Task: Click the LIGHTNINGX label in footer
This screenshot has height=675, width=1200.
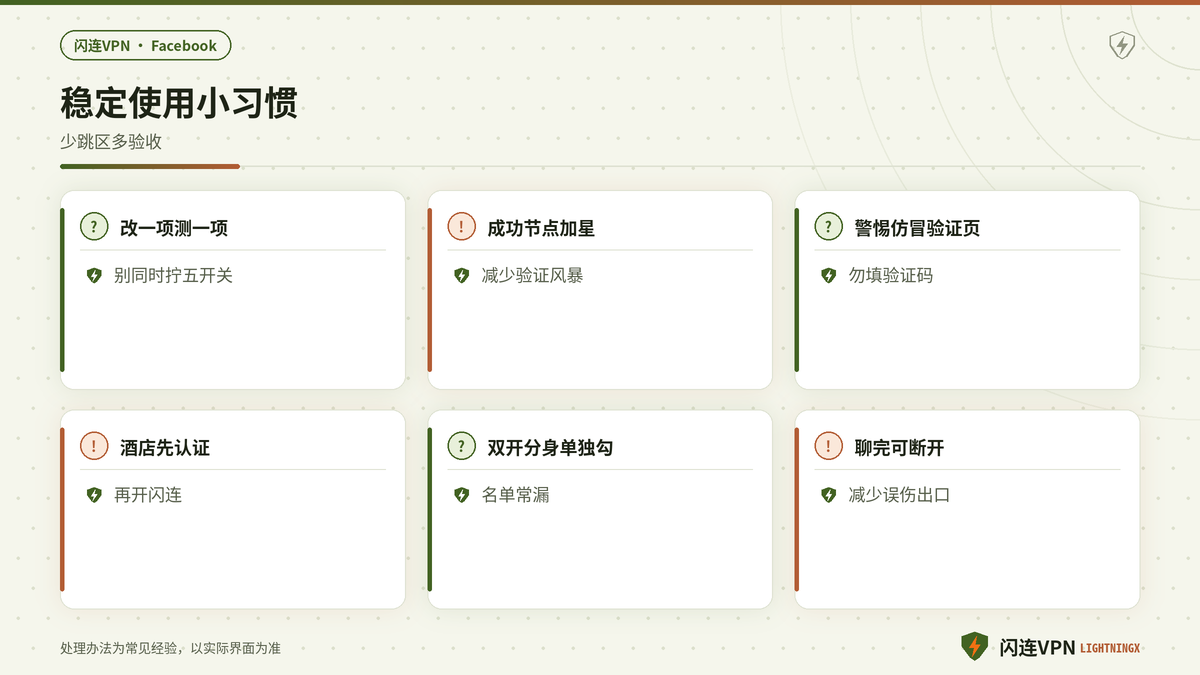Action: pos(1110,649)
